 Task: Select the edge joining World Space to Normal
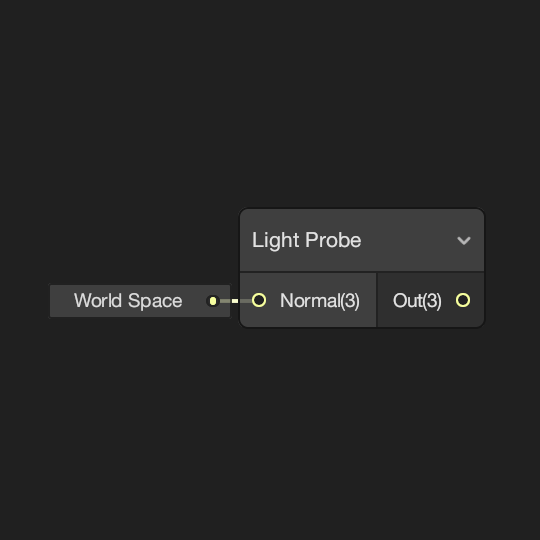coord(236,301)
